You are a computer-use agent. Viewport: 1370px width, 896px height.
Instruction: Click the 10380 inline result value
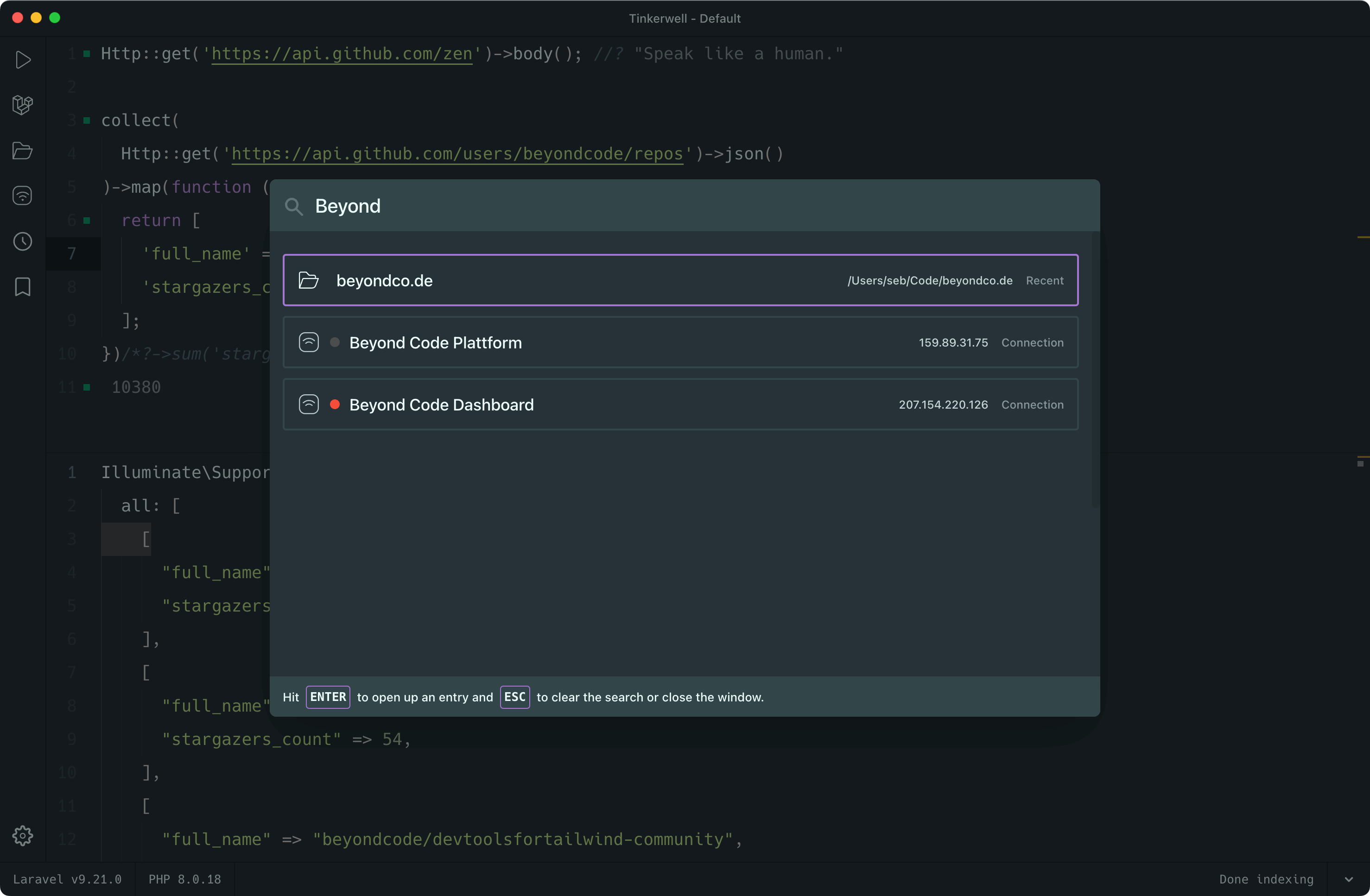click(136, 387)
